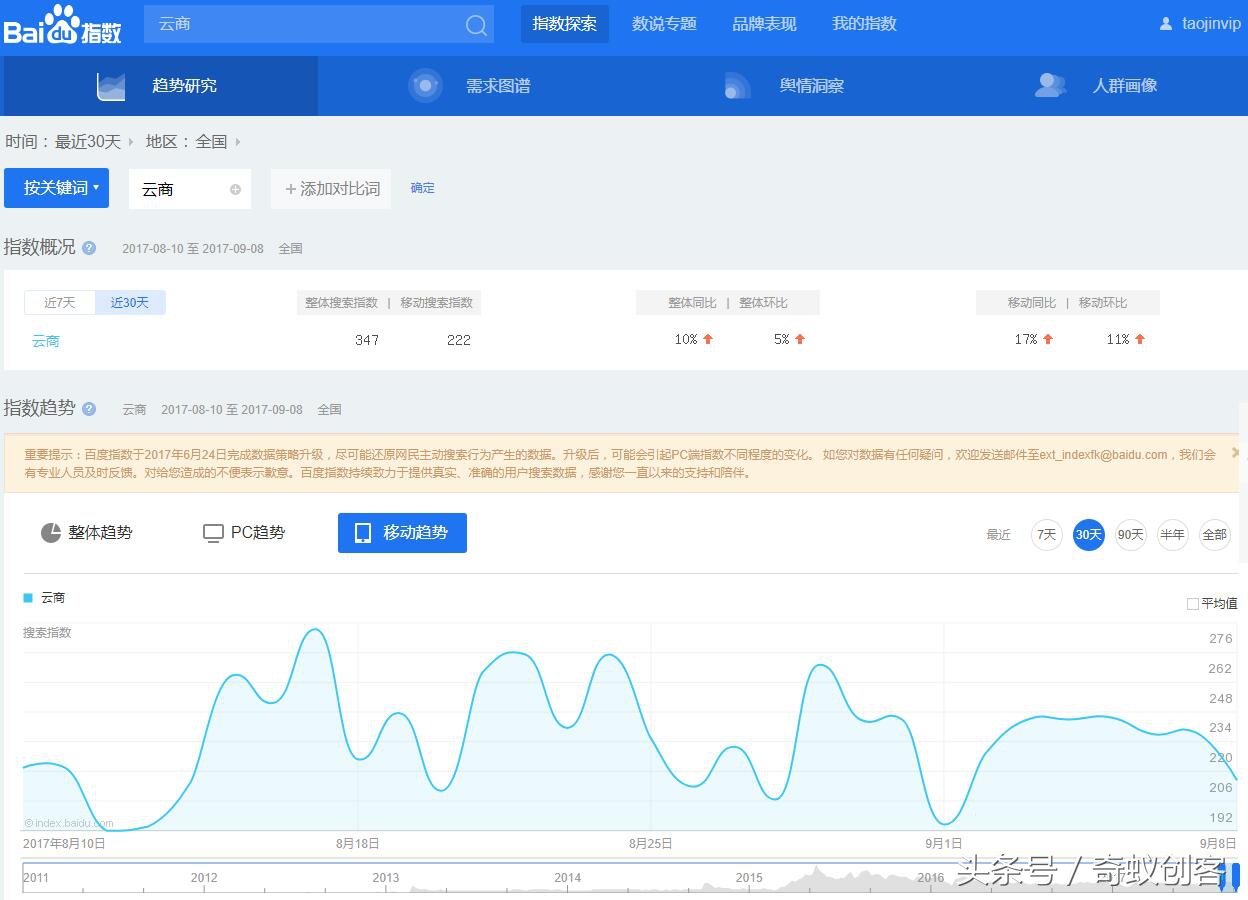Click the 移动环比 header label

[x=1103, y=302]
